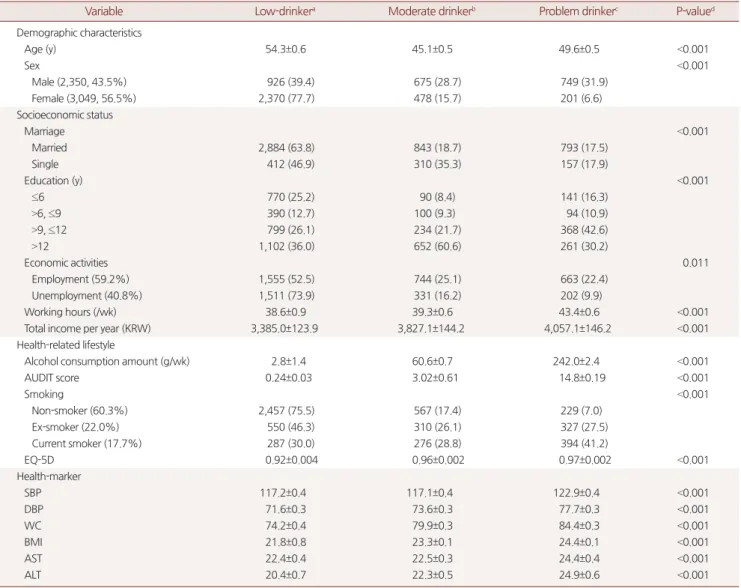The image size is (741, 588).
Task: Click the "SBP" row label
Action: 33,493
